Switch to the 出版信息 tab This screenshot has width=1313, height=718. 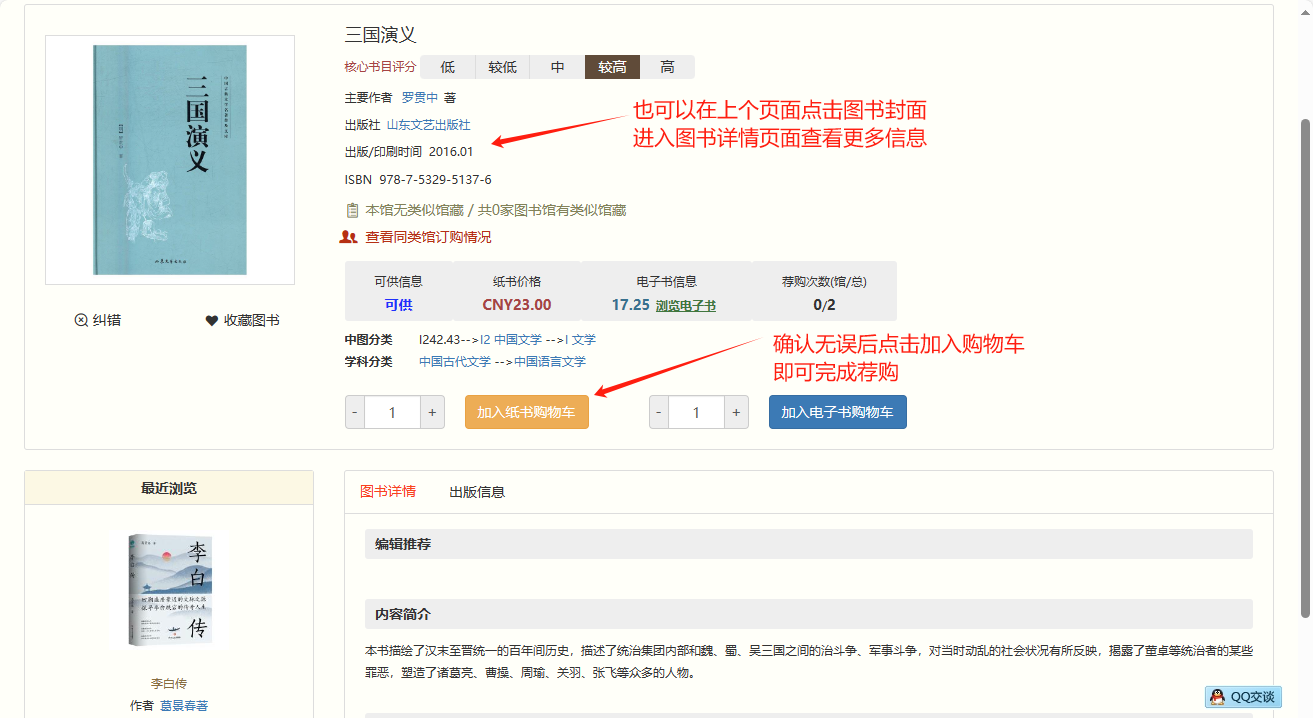[477, 491]
